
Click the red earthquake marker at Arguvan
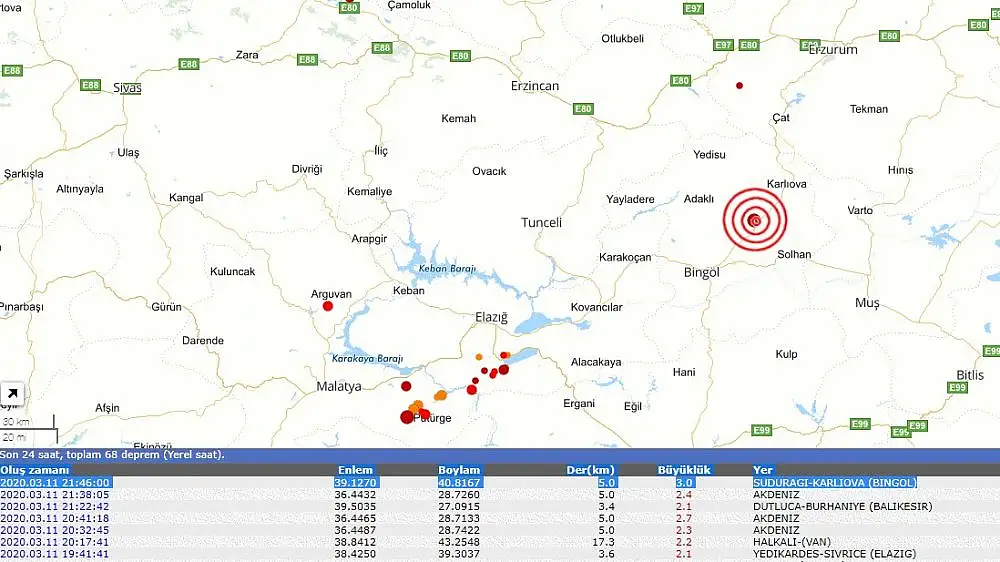pyautogui.click(x=328, y=306)
